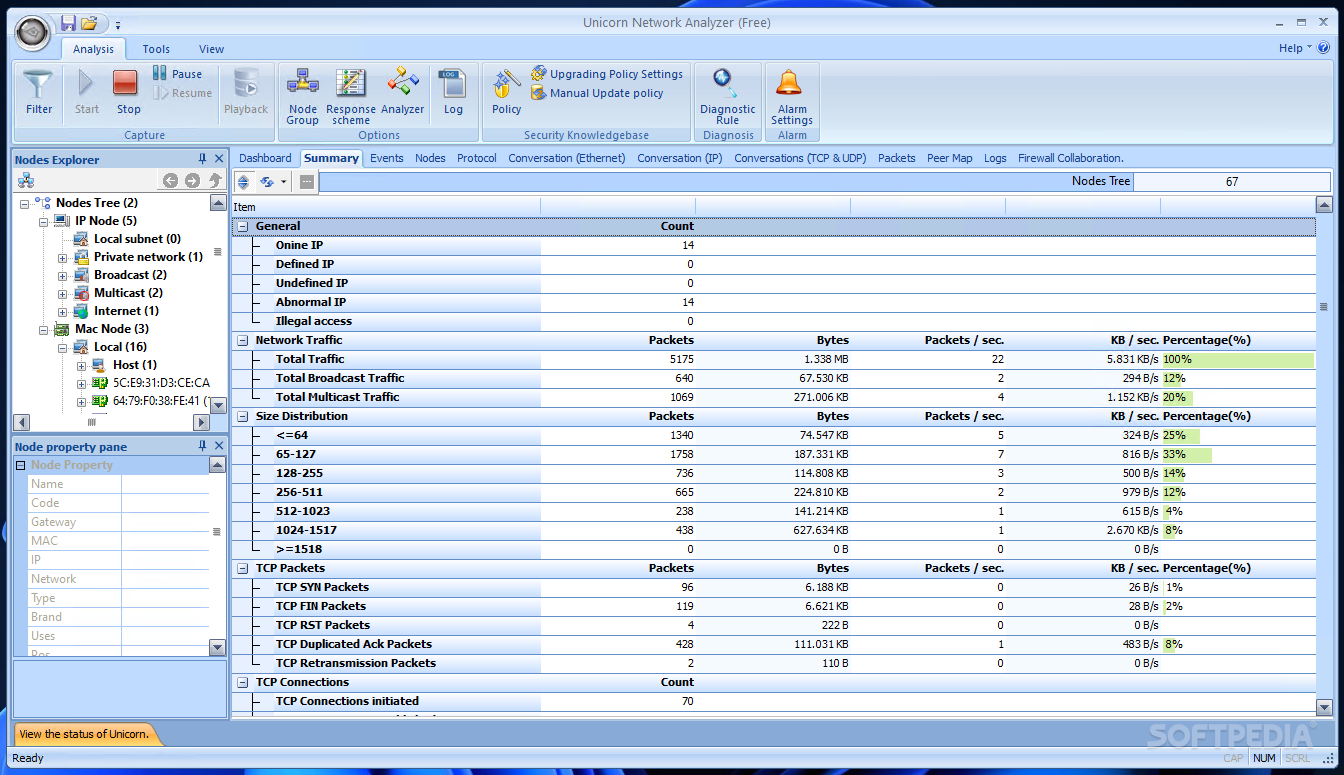This screenshot has width=1344, height=775.
Task: Click Nodes Explorer horizontal scroll right arrow
Action: point(200,423)
